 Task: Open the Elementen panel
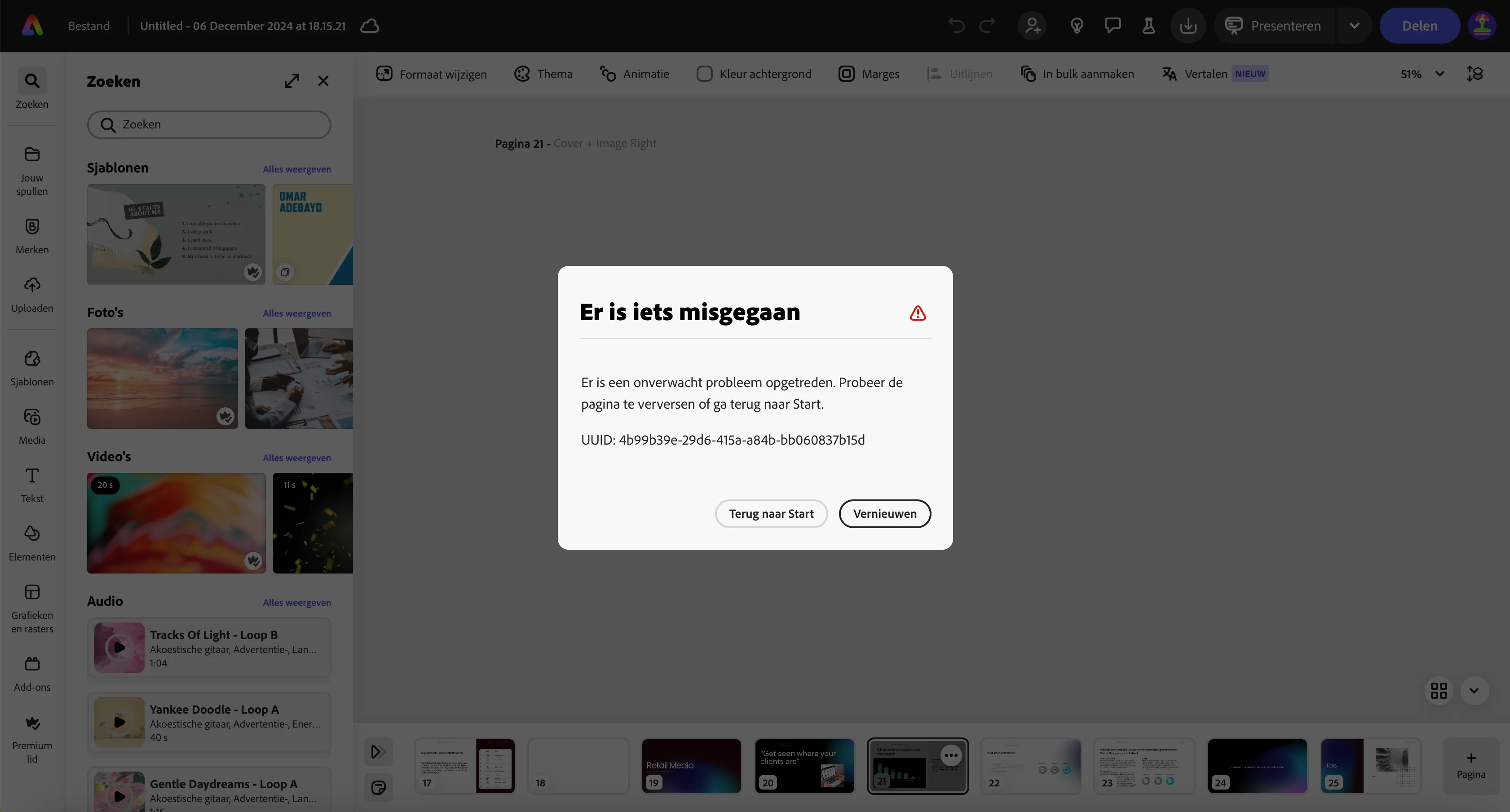pos(31,534)
